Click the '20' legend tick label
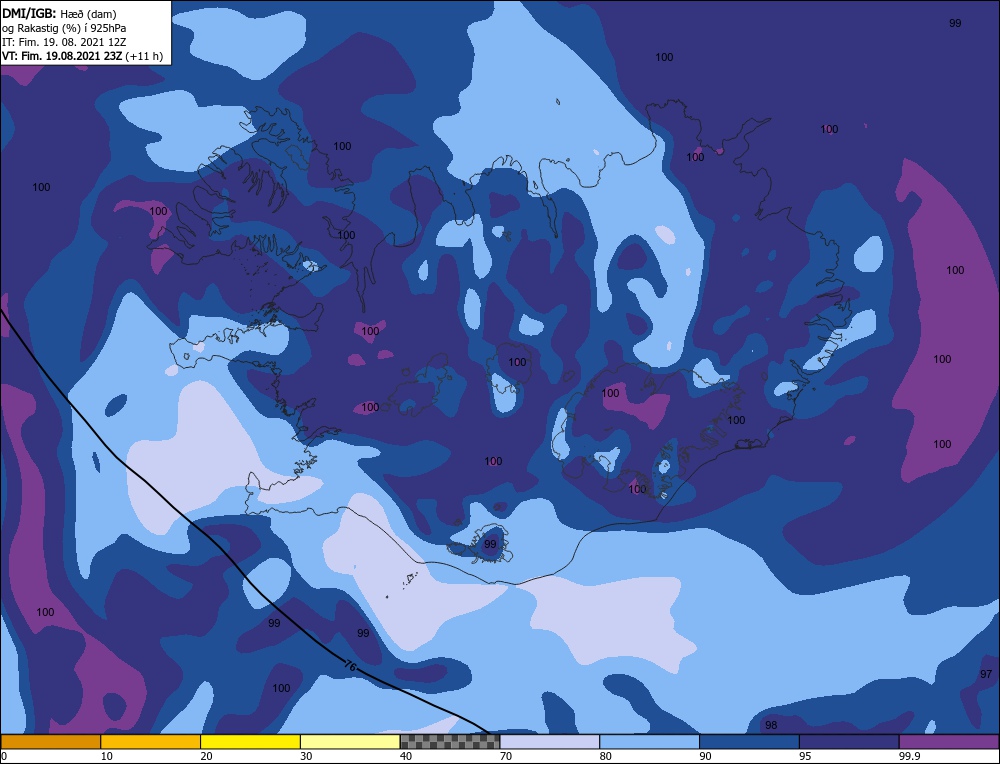This screenshot has height=764, width=1000. coord(207,756)
